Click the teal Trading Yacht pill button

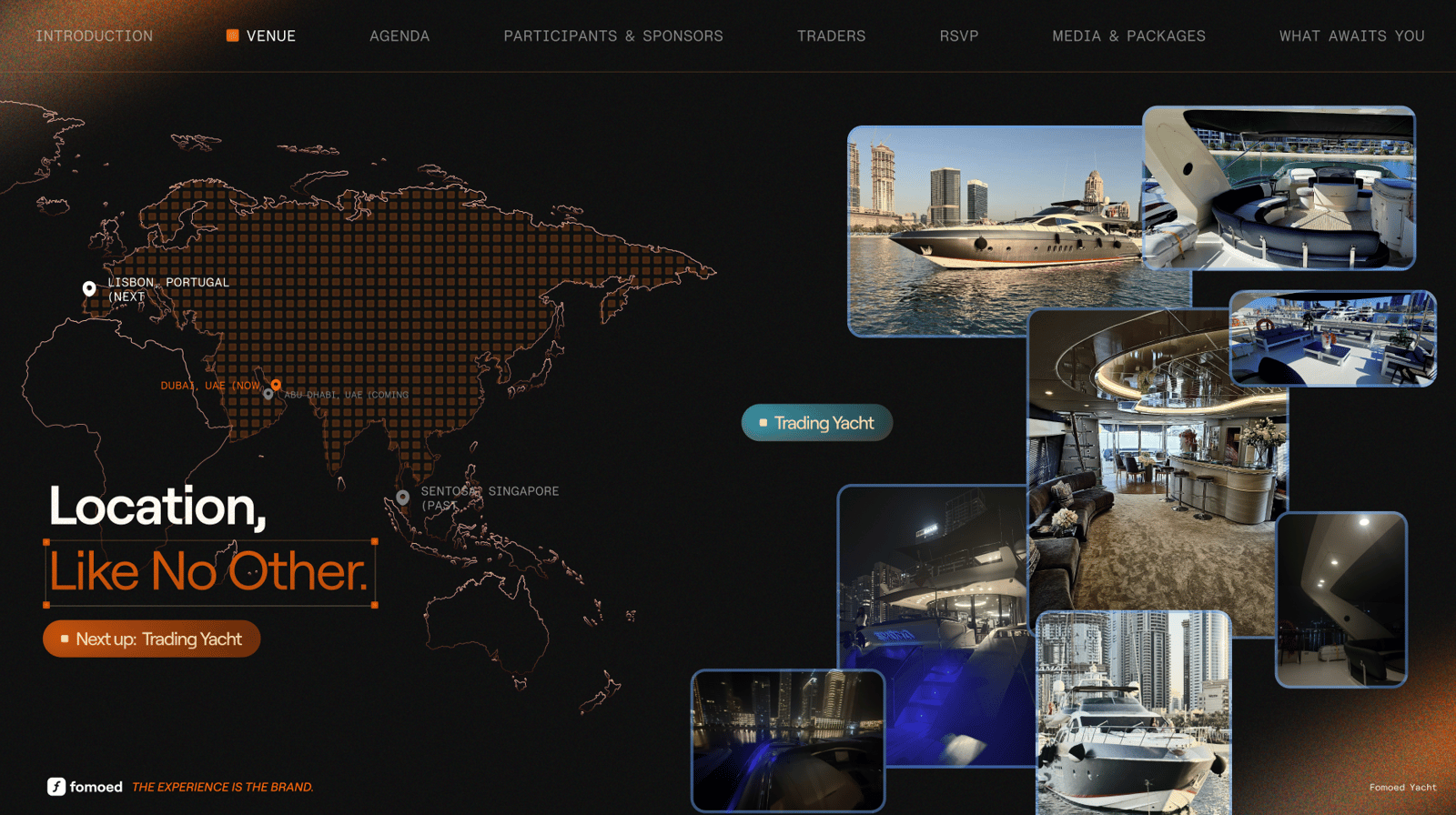(817, 423)
